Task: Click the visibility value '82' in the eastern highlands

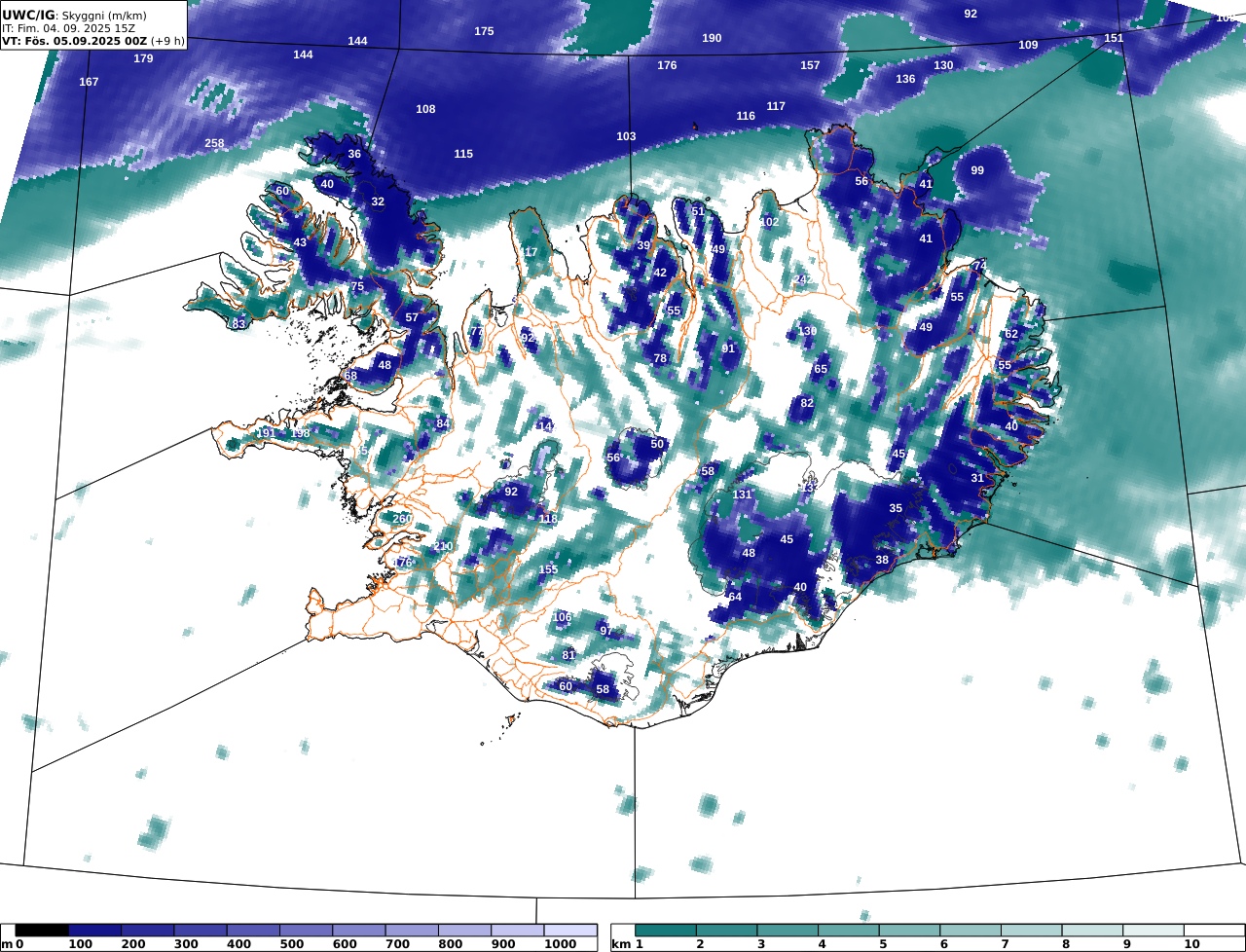Action: tap(807, 403)
